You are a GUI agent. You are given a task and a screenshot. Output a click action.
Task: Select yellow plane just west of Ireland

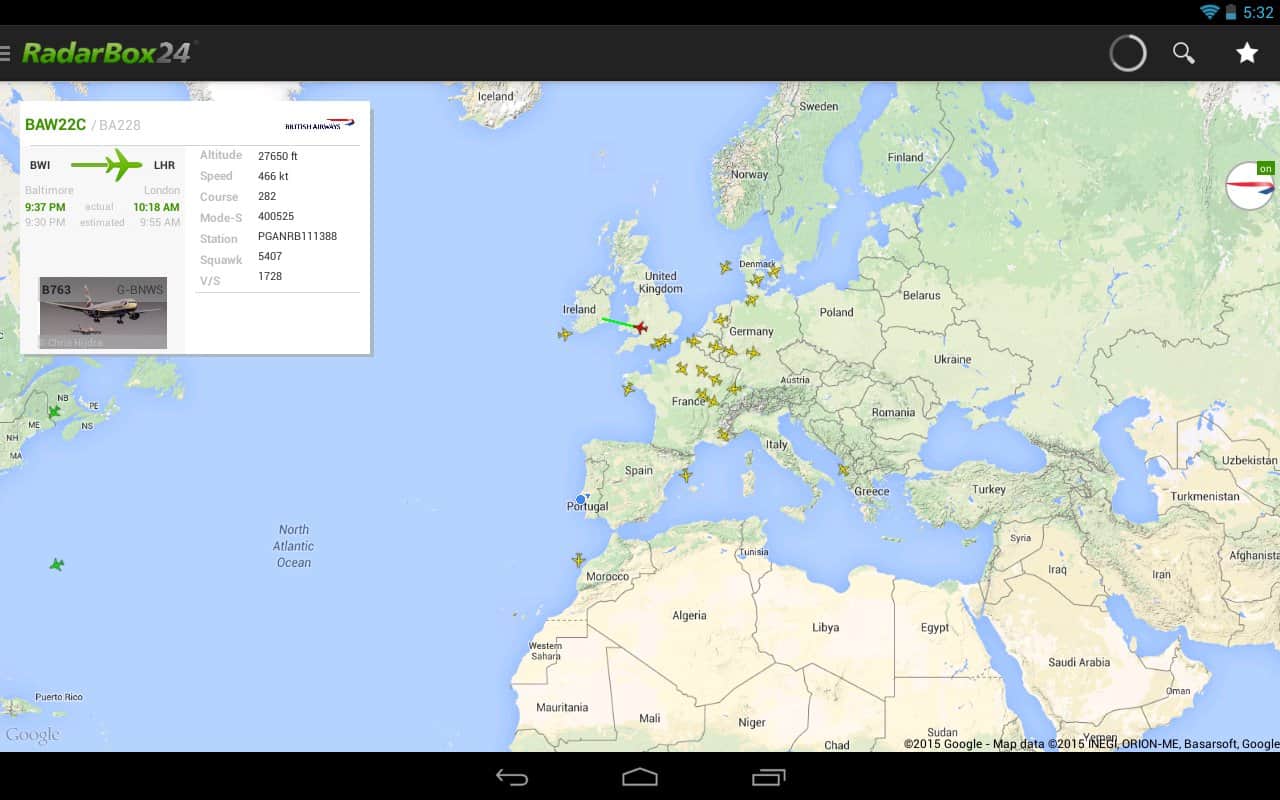pyautogui.click(x=564, y=334)
